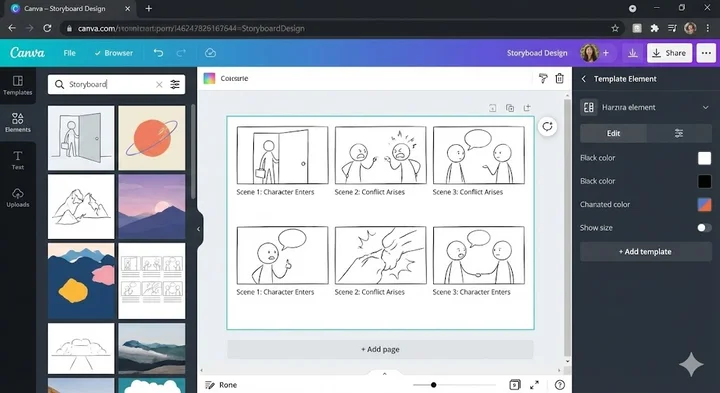Click the + Add template button
The width and height of the screenshot is (720, 393).
[645, 252]
